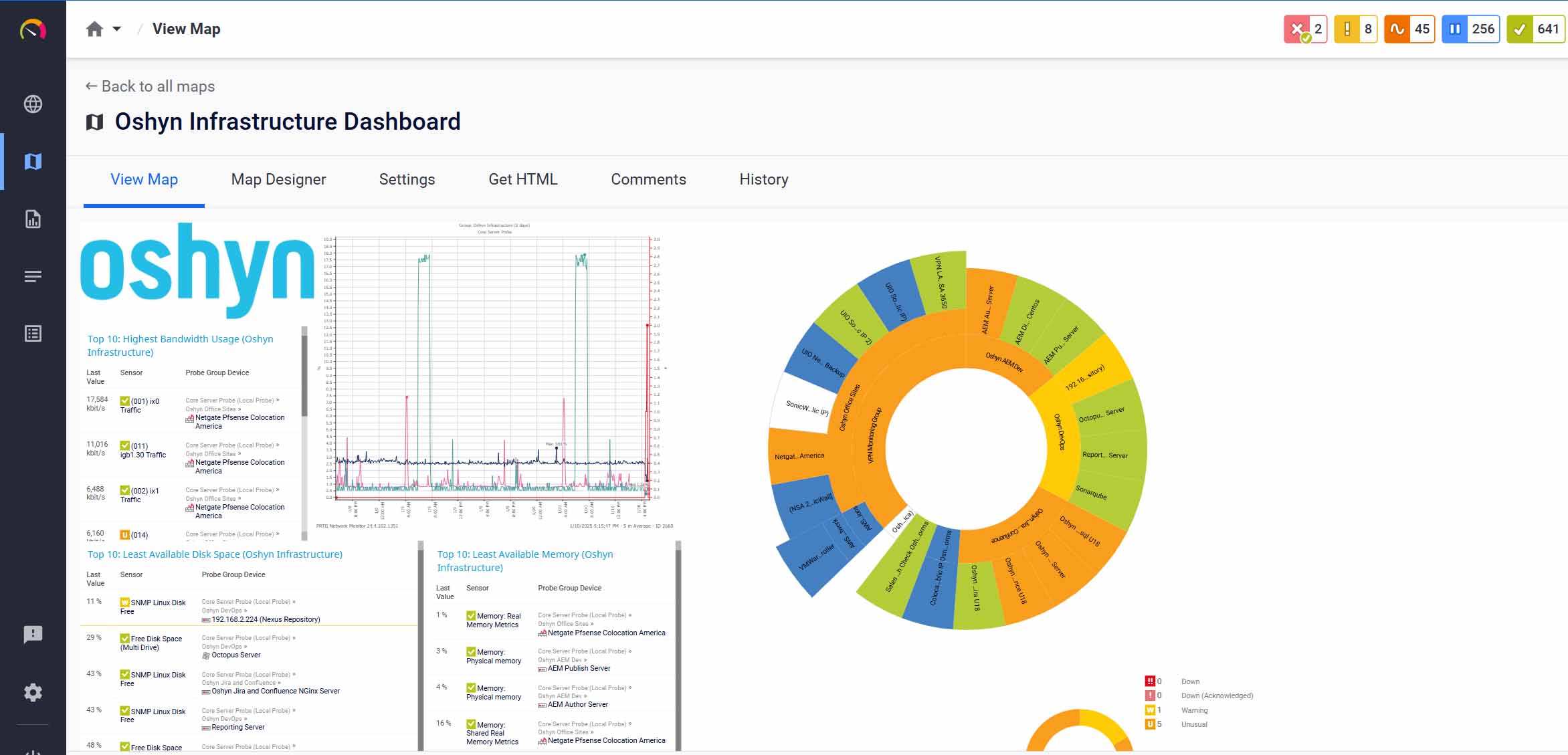Open the History tab
1568x755 pixels.
click(763, 179)
